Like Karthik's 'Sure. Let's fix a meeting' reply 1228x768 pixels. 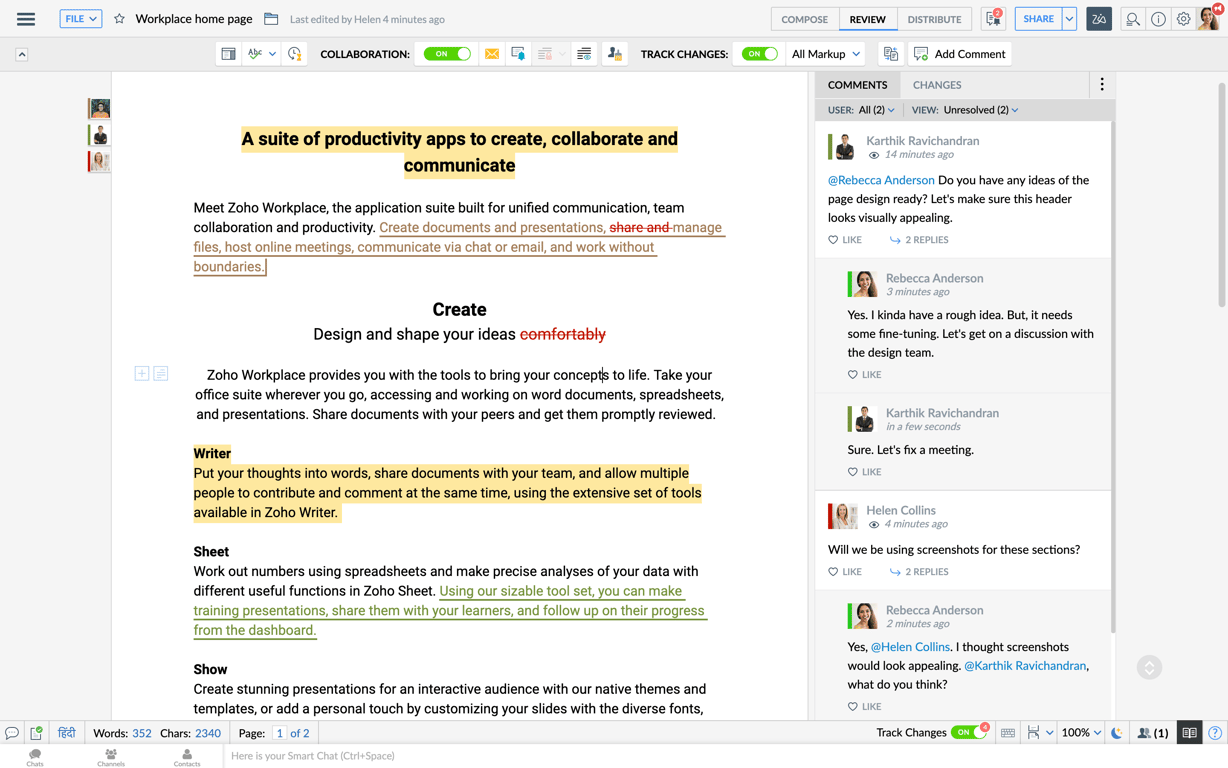click(865, 471)
